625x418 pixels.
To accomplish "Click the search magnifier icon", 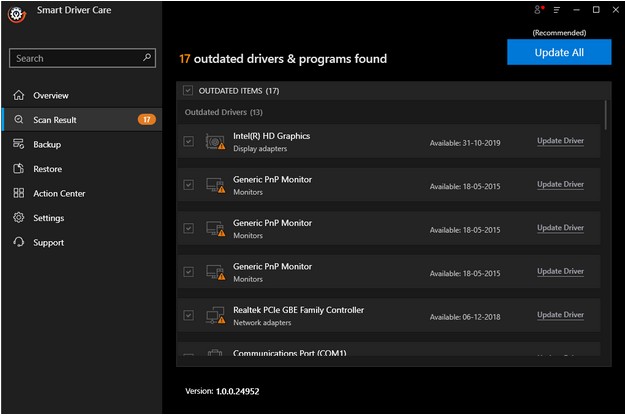I will point(147,58).
